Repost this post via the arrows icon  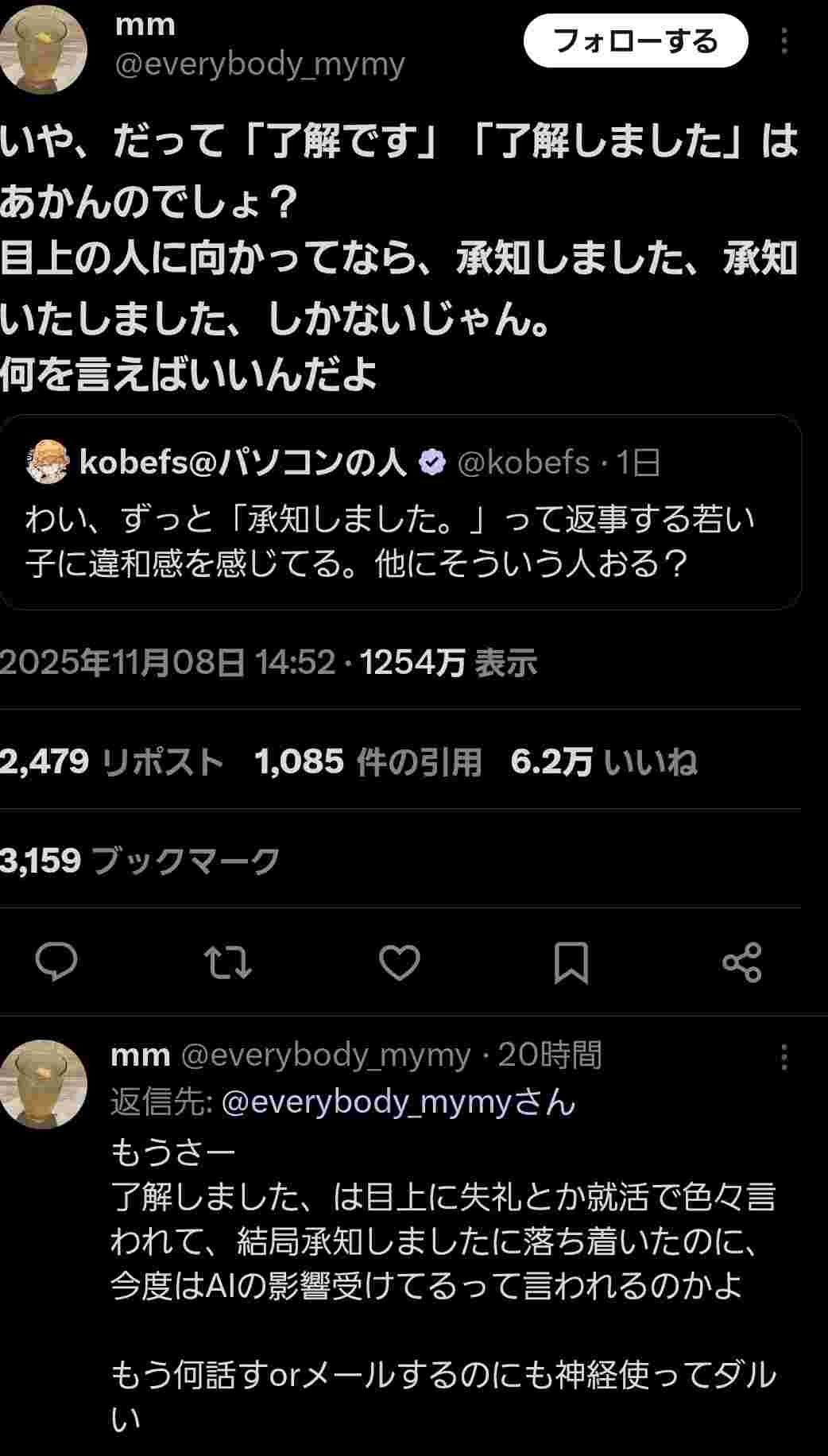tap(228, 962)
